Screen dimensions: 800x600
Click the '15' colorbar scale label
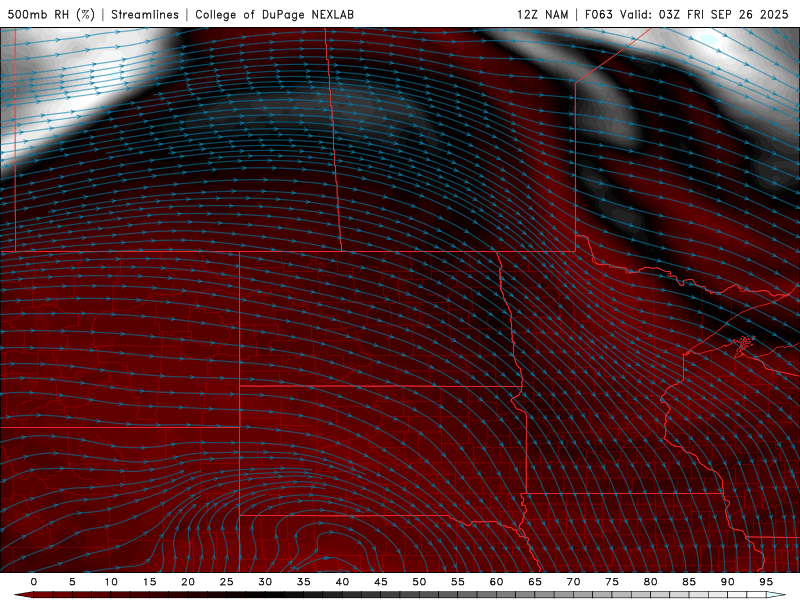click(149, 582)
